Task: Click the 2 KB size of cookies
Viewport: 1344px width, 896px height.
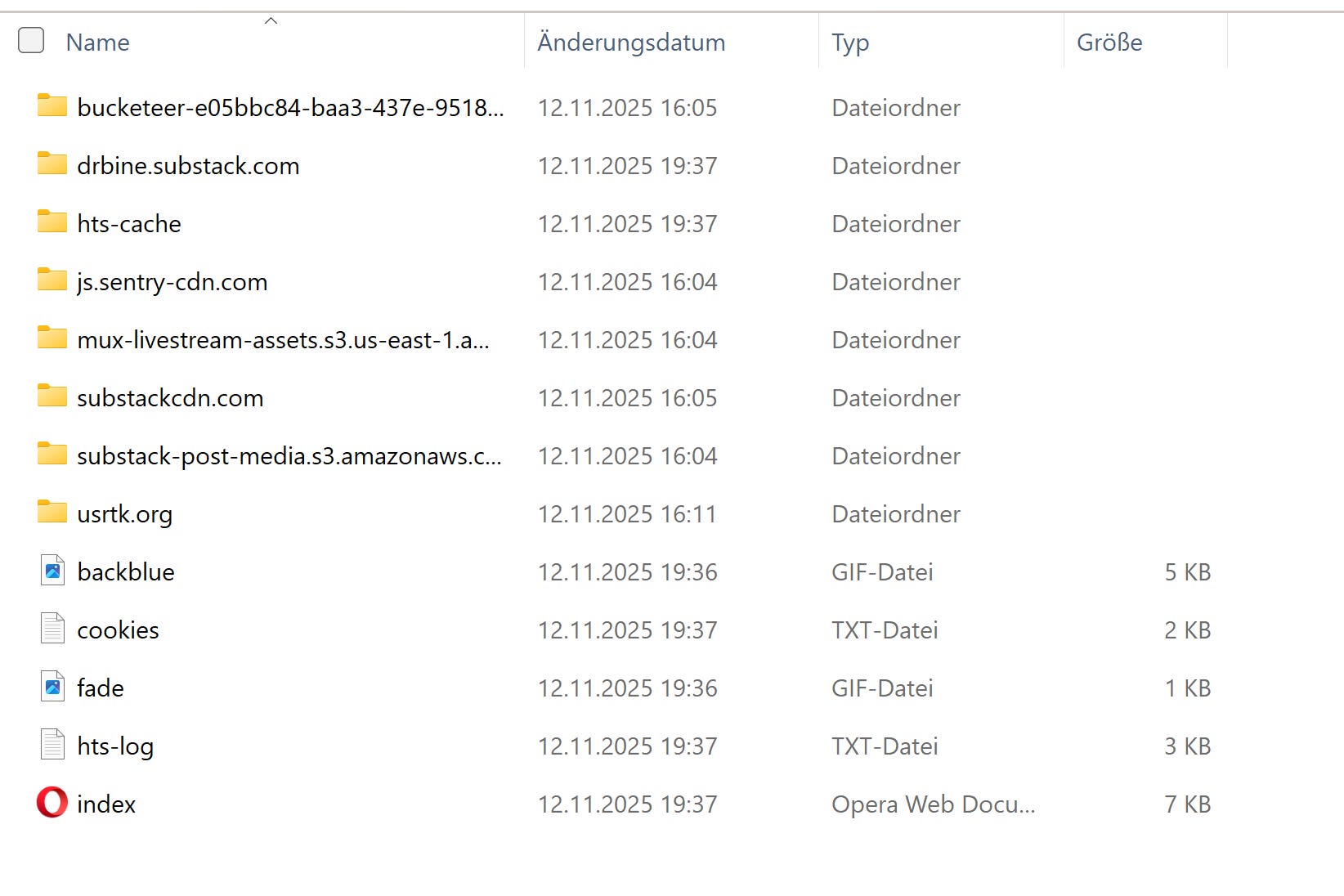Action: pos(1188,630)
